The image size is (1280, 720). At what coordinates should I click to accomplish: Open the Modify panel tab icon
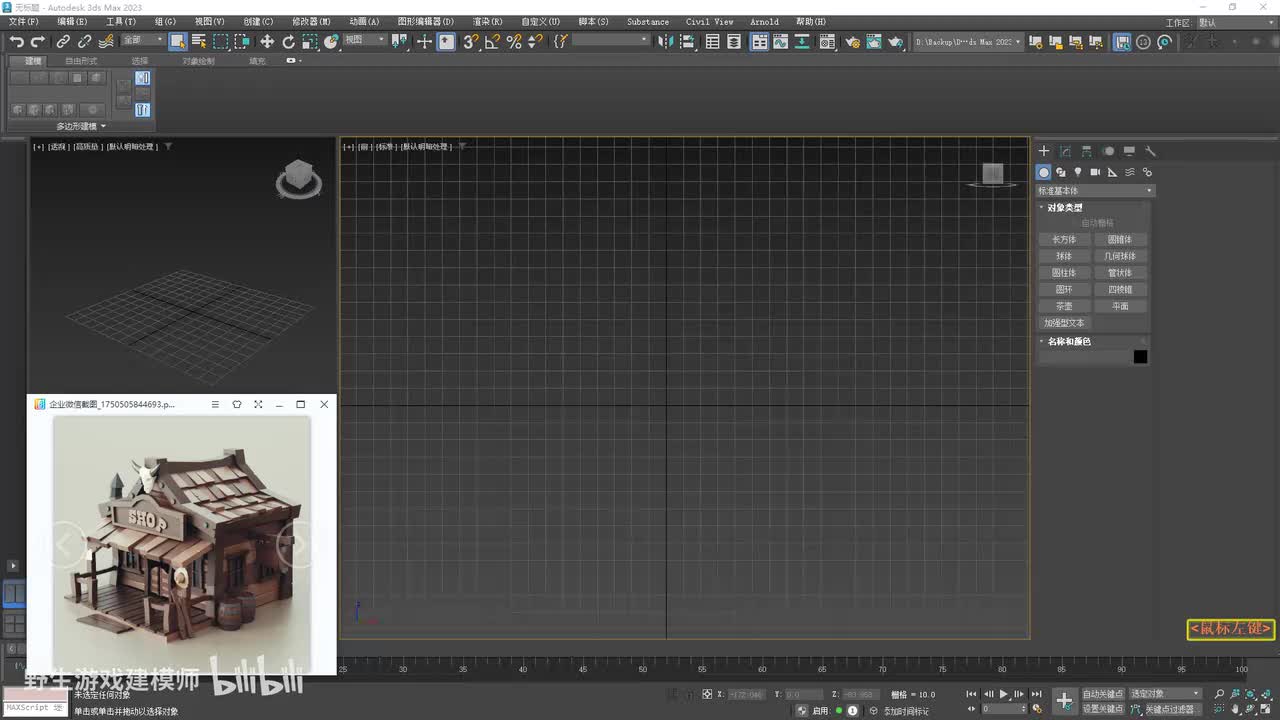coord(1065,151)
